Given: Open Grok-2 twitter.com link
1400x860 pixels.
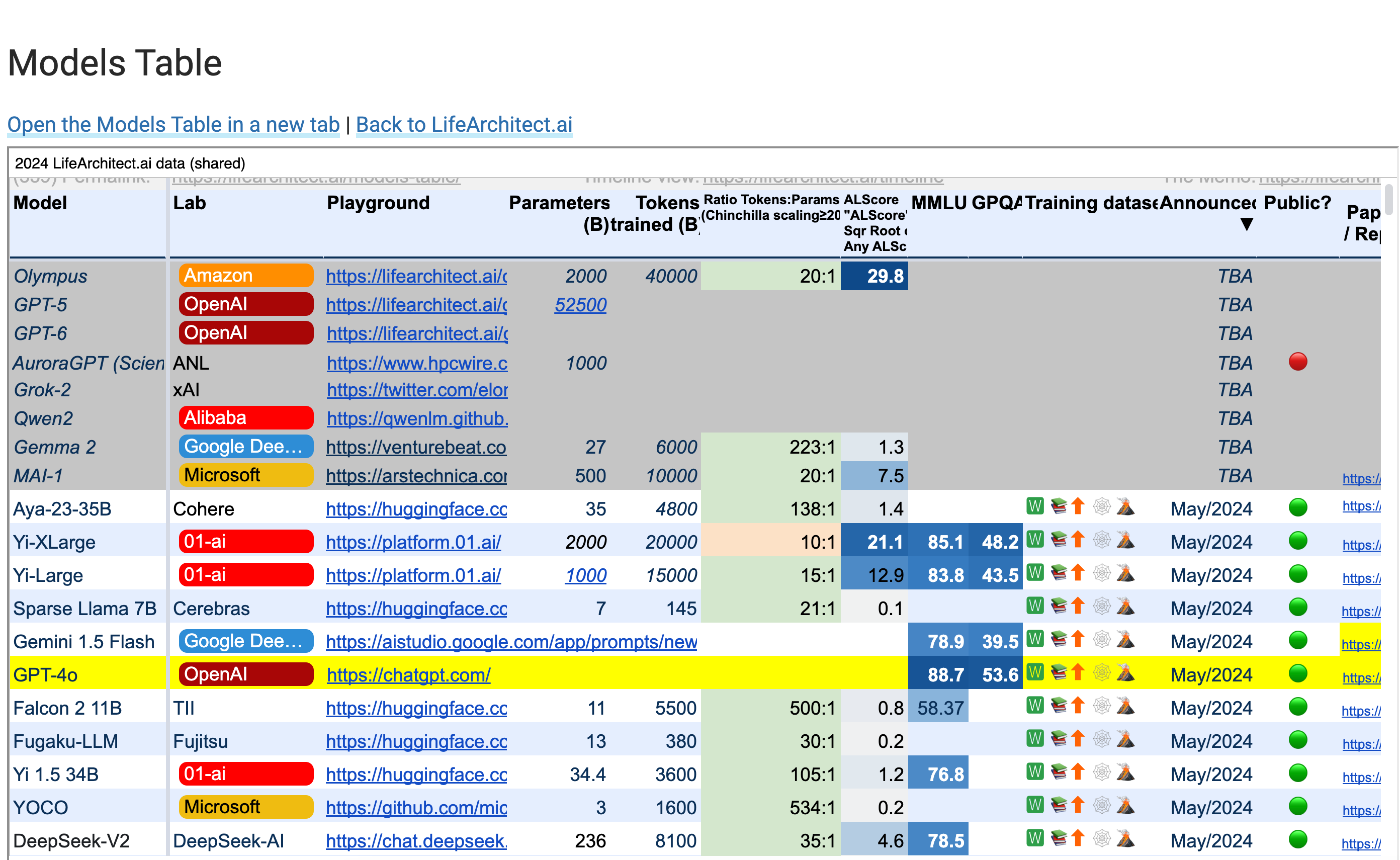Looking at the screenshot, I should [x=417, y=390].
